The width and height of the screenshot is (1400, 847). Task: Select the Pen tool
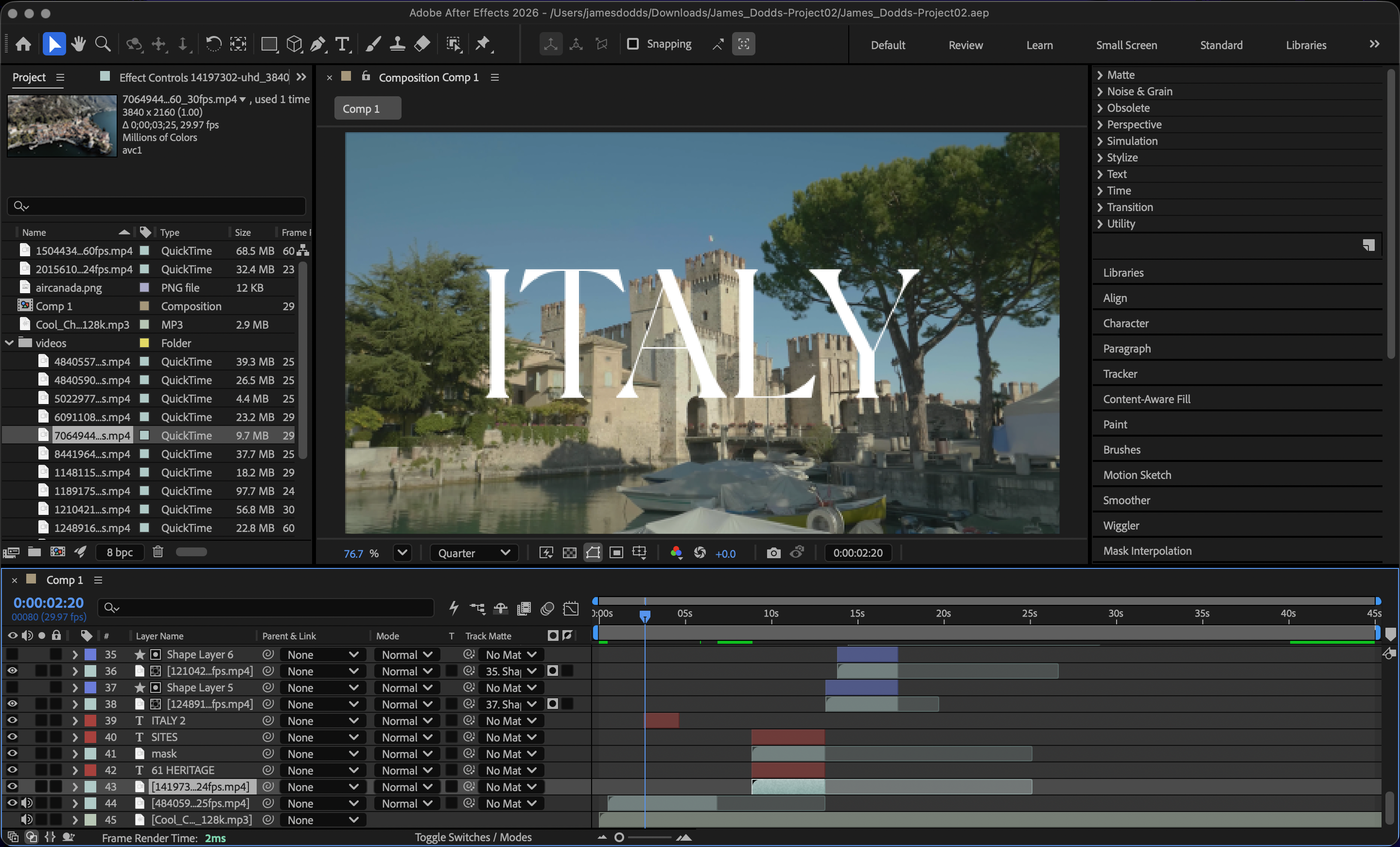tap(318, 44)
